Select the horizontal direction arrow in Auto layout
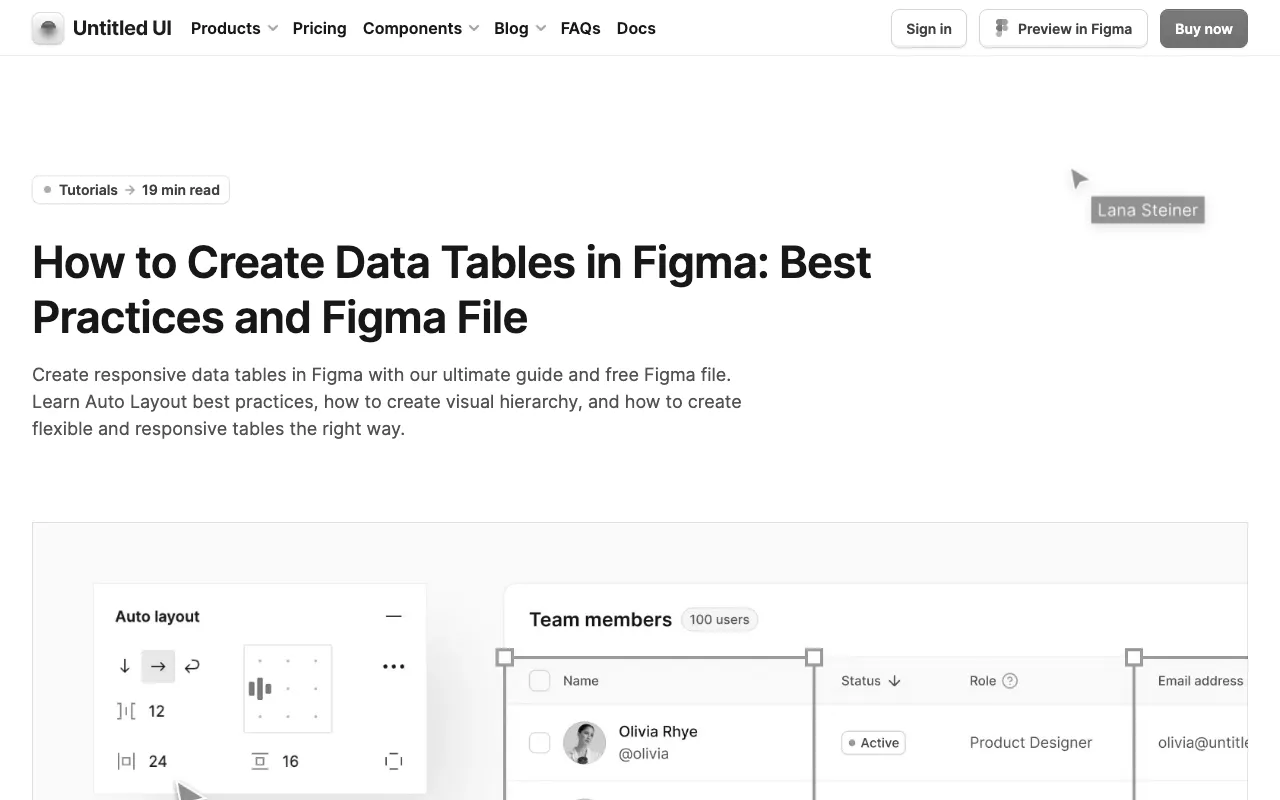 tap(158, 666)
